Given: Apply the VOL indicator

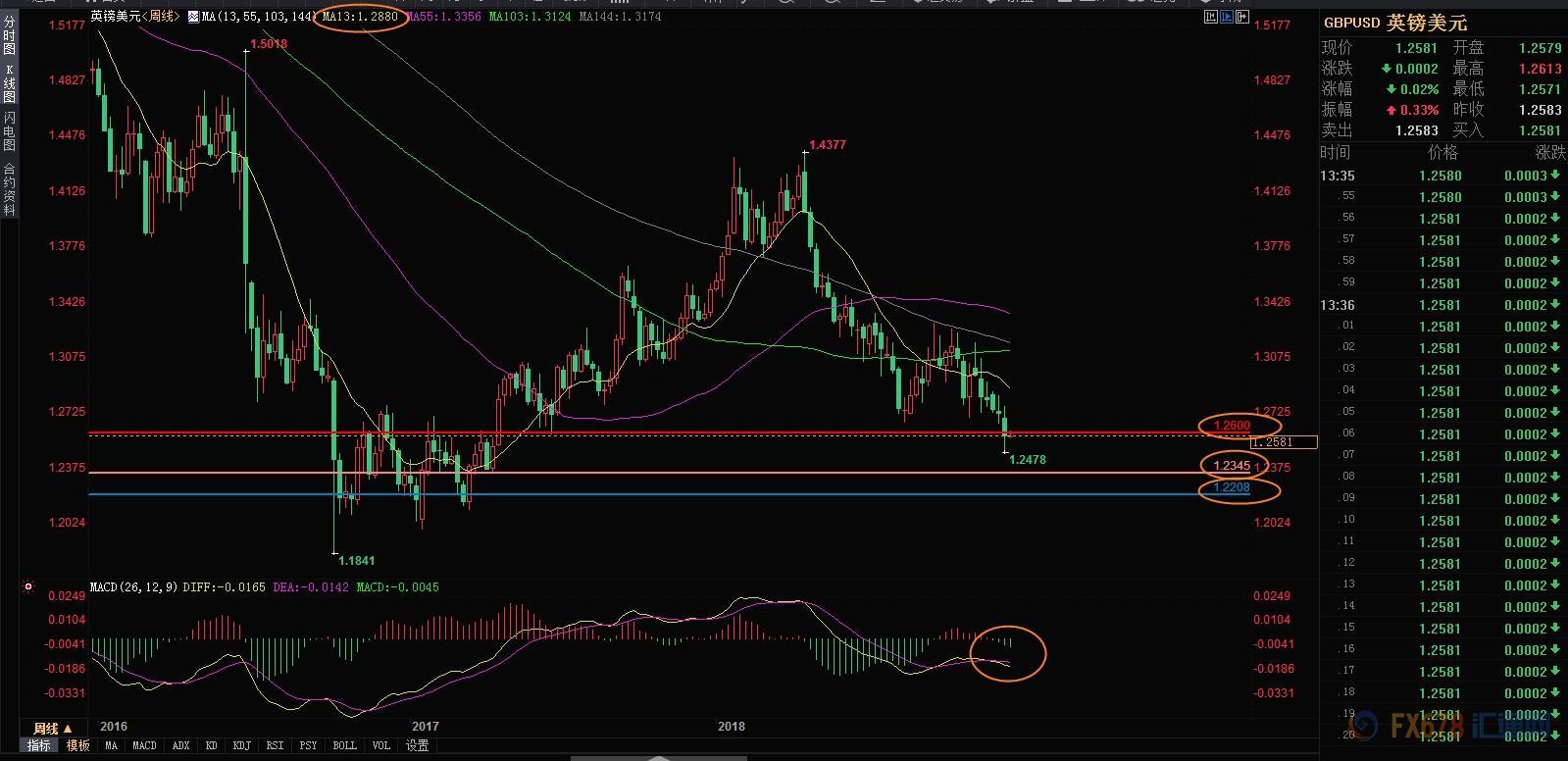Looking at the screenshot, I should (x=381, y=745).
